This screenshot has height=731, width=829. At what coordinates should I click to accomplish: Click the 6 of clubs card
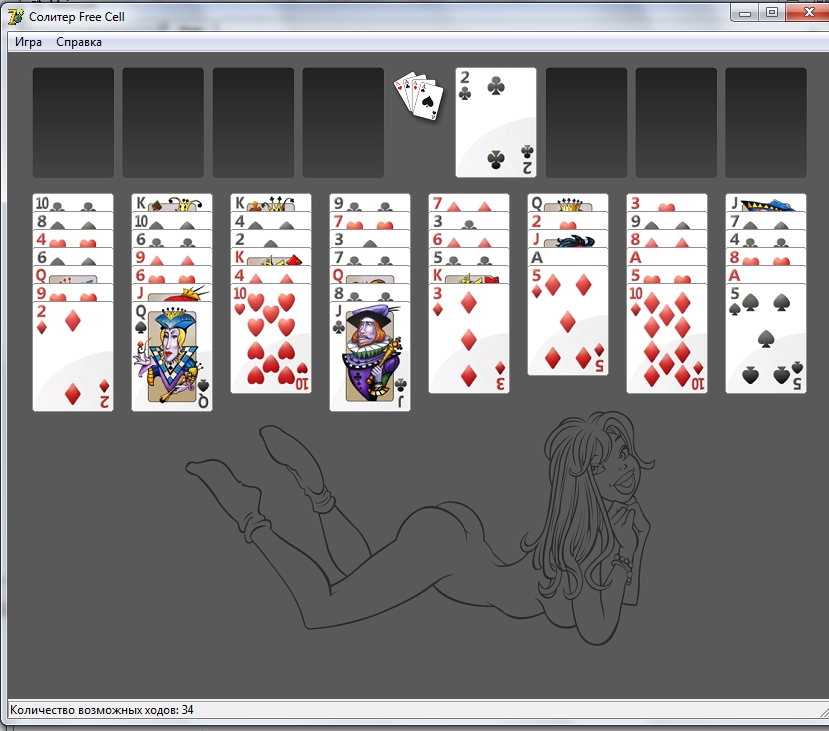point(172,239)
